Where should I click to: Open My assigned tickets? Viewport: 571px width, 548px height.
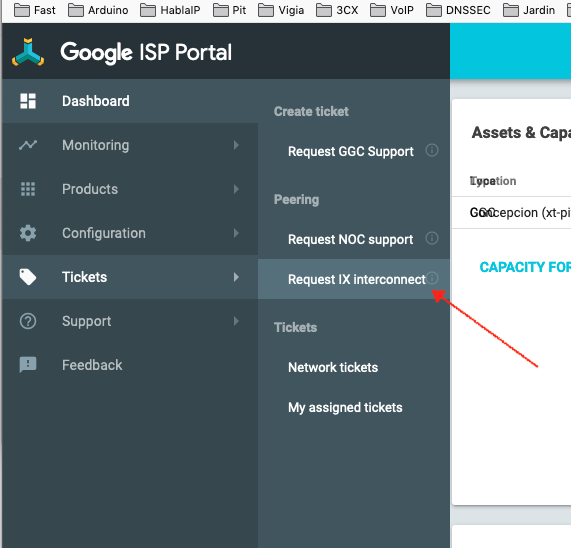[x=345, y=407]
